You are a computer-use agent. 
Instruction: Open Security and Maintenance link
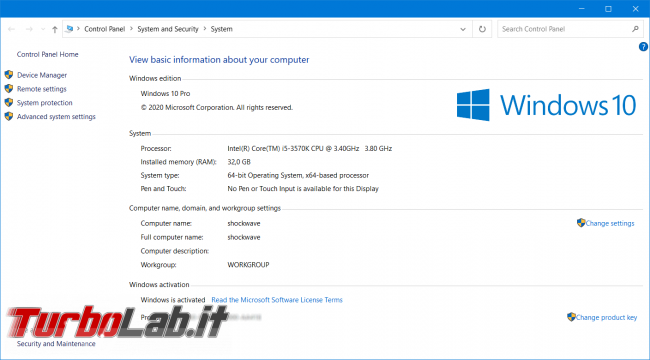pos(56,344)
